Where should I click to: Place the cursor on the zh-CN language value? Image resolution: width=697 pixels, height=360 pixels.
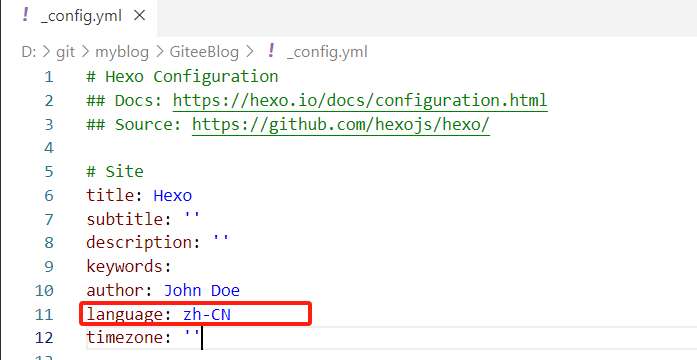[x=207, y=315]
